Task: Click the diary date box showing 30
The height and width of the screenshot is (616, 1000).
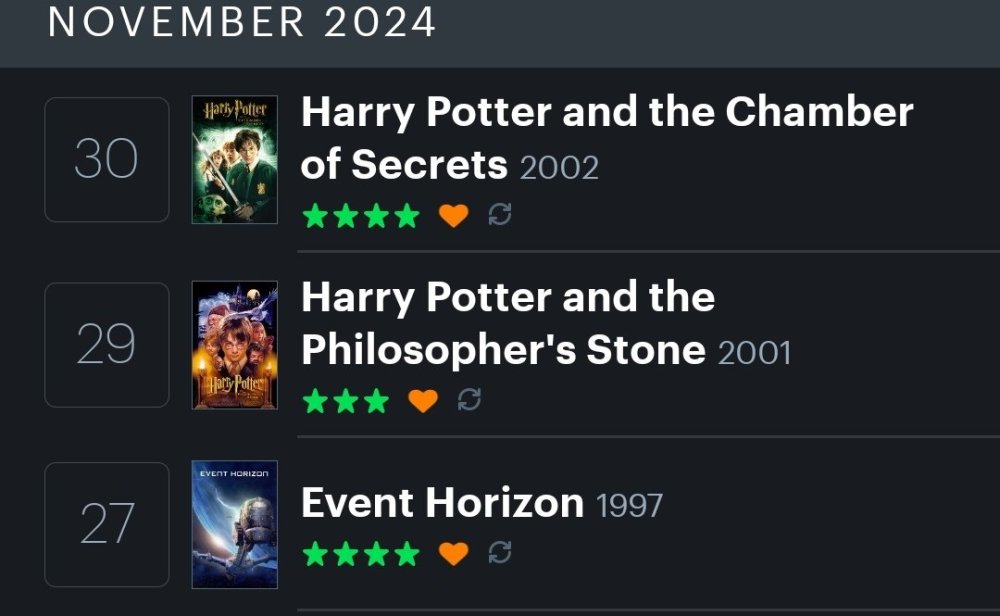Action: [106, 159]
